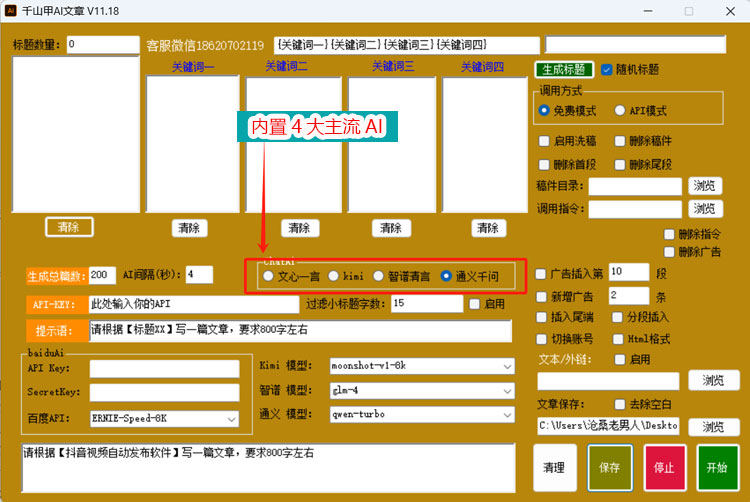
Task: Click 清除 under 关键词一 list
Action: 189,228
